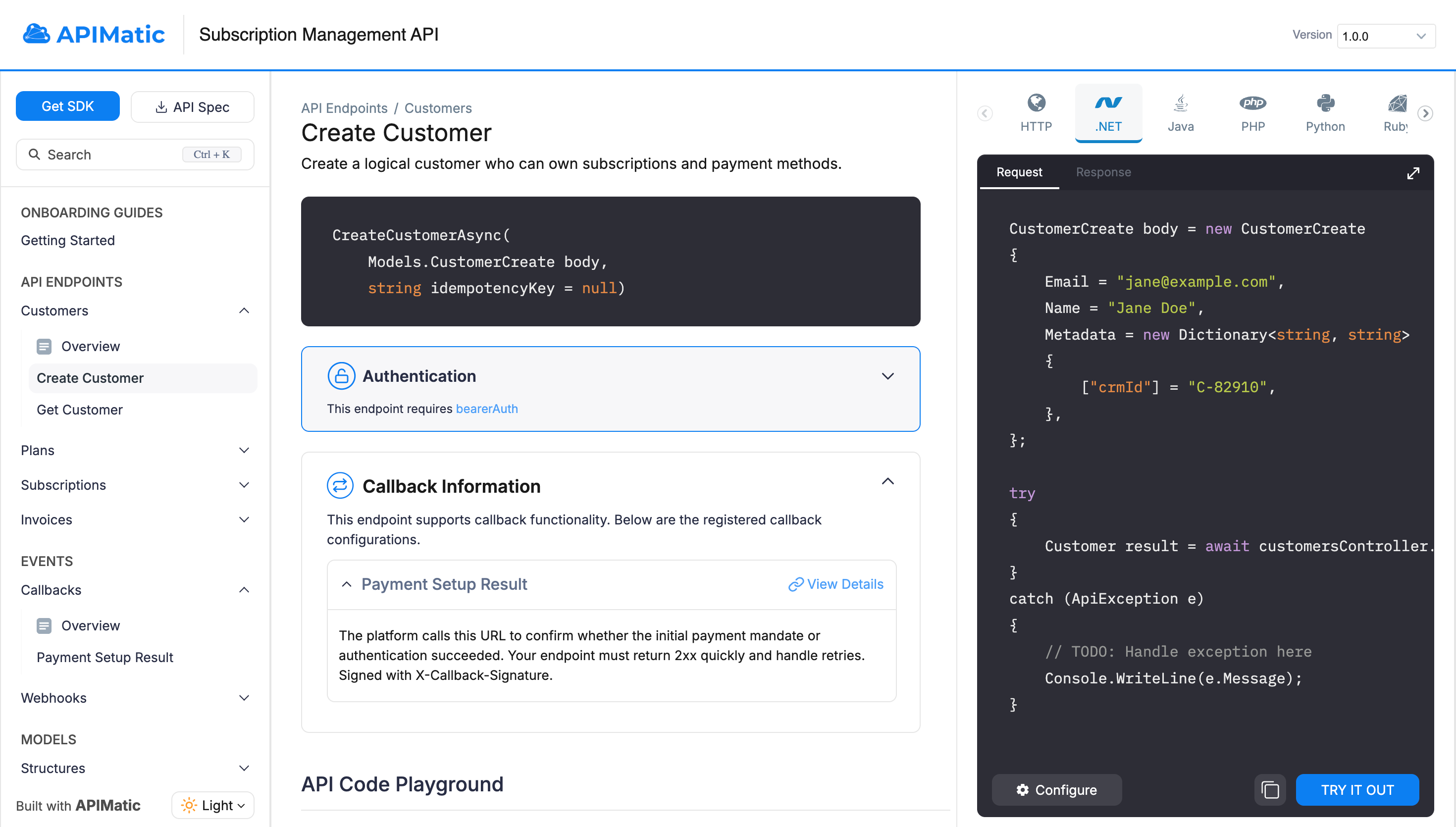Collapse the Callback Information panel
This screenshot has width=1456, height=827.
(x=887, y=482)
